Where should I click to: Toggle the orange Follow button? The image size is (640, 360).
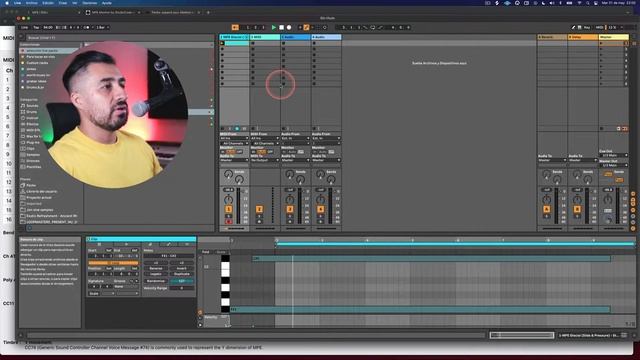pos(235,27)
